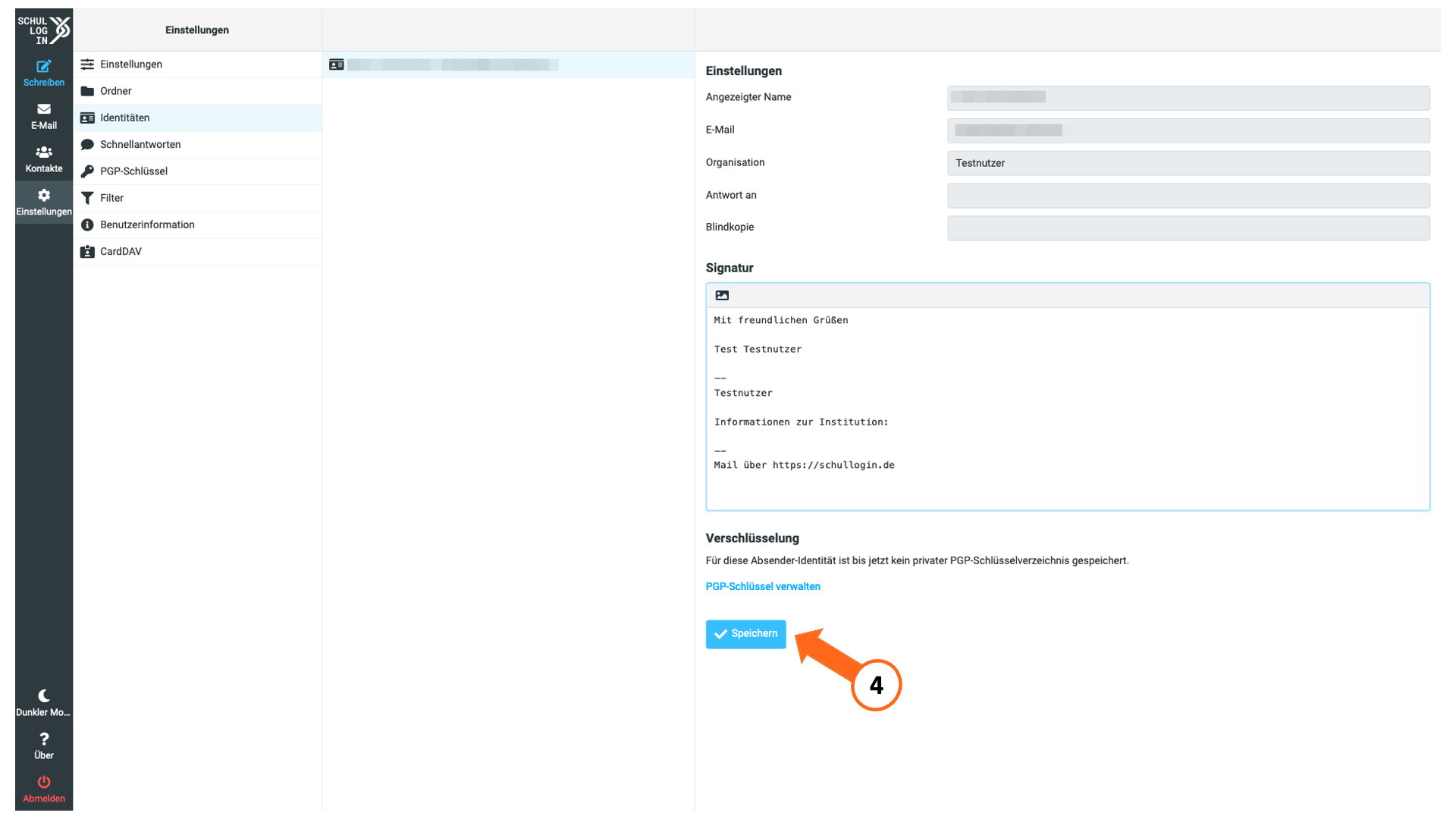Open Benutzerinformation entry
The height and width of the screenshot is (819, 1456).
click(x=197, y=224)
